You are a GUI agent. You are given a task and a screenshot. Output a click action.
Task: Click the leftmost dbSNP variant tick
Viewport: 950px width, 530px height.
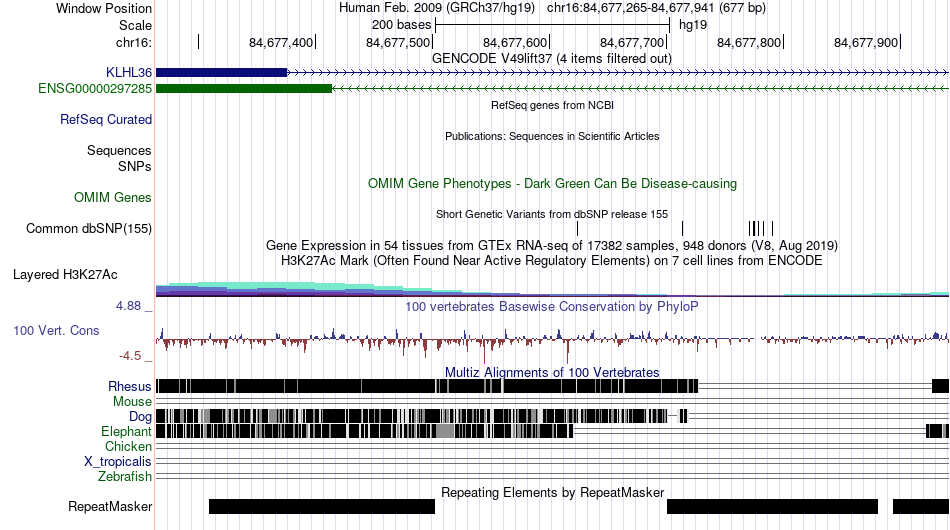(x=577, y=228)
